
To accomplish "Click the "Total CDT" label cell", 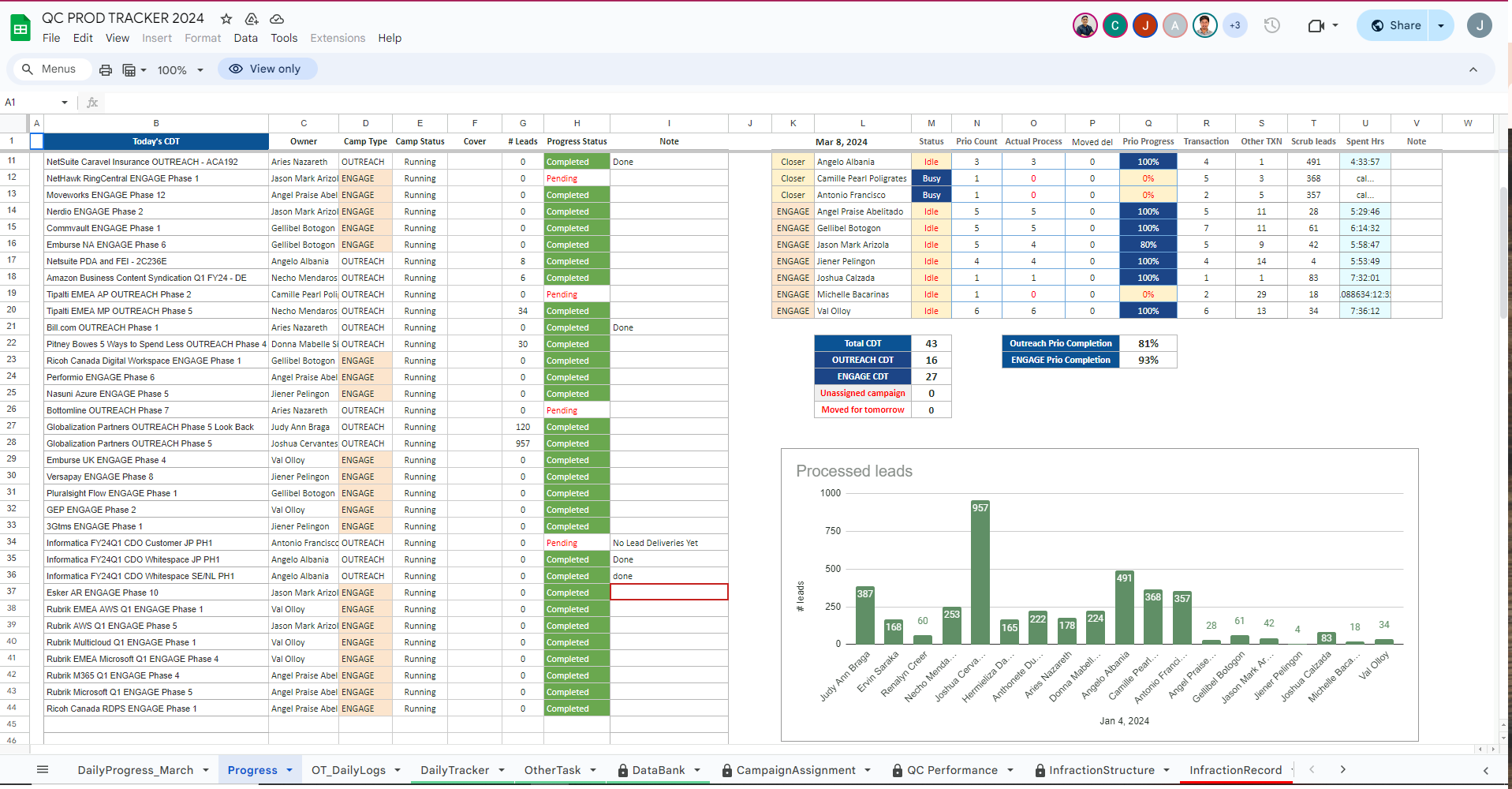I will (x=863, y=344).
